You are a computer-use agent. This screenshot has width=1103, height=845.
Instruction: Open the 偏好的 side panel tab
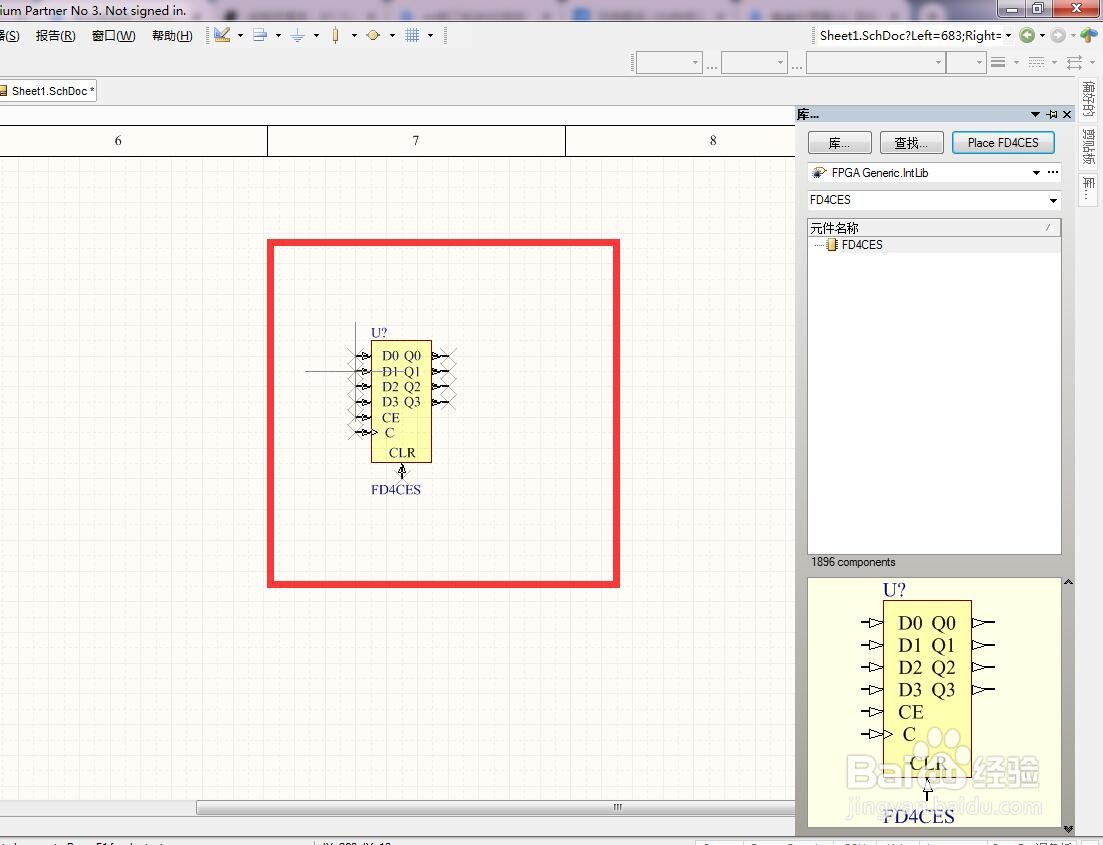click(x=1089, y=99)
